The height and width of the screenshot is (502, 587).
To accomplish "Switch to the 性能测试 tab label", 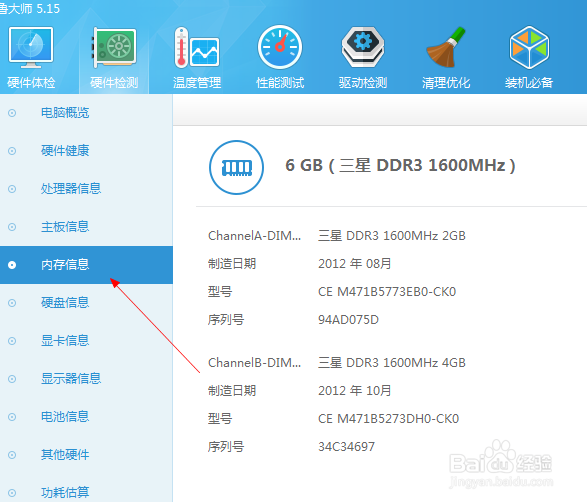I will coord(280,82).
